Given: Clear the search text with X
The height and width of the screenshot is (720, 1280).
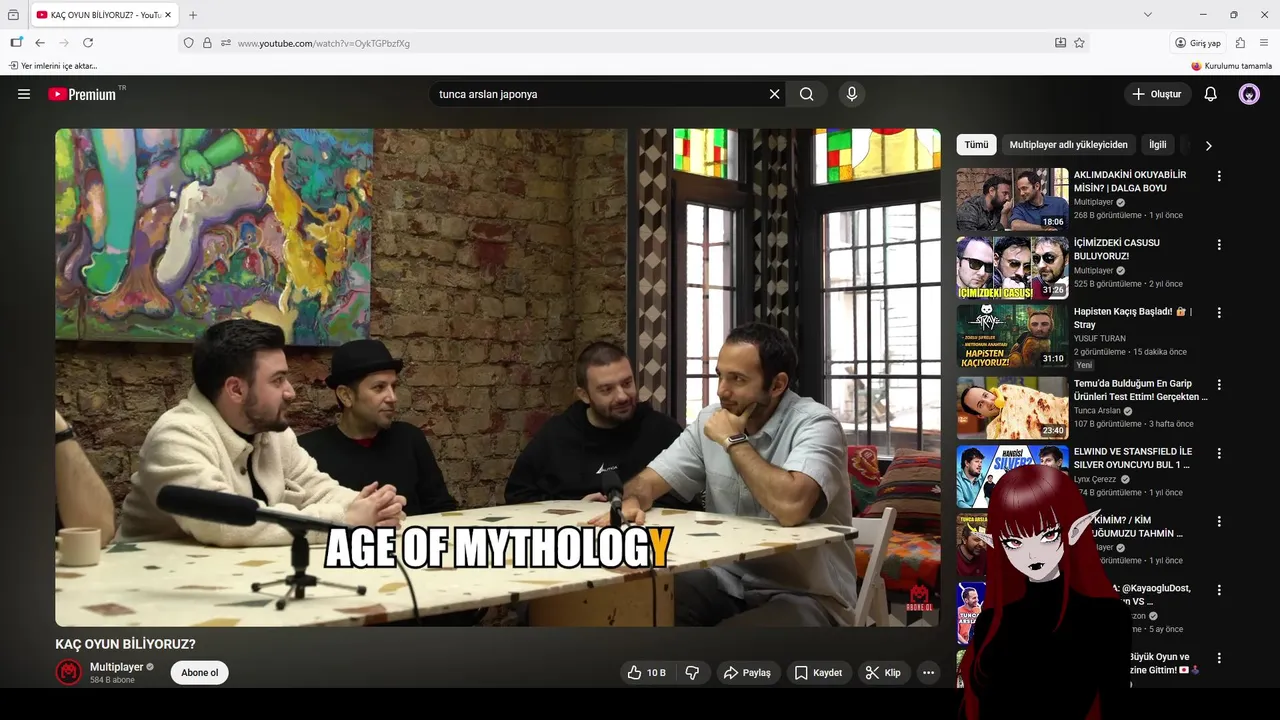Looking at the screenshot, I should [x=774, y=94].
